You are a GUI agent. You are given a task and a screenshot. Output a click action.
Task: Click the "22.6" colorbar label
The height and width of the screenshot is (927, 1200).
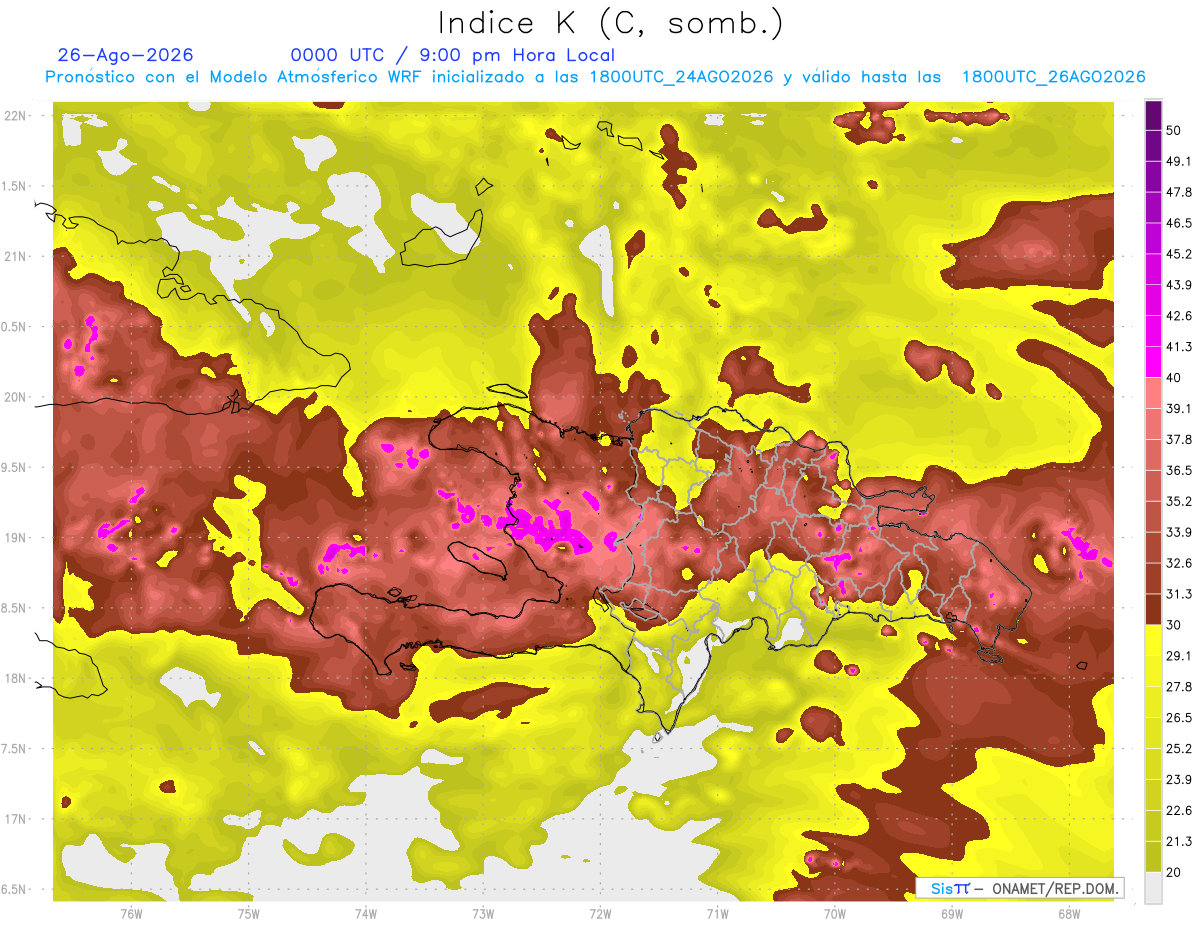[x=1179, y=811]
